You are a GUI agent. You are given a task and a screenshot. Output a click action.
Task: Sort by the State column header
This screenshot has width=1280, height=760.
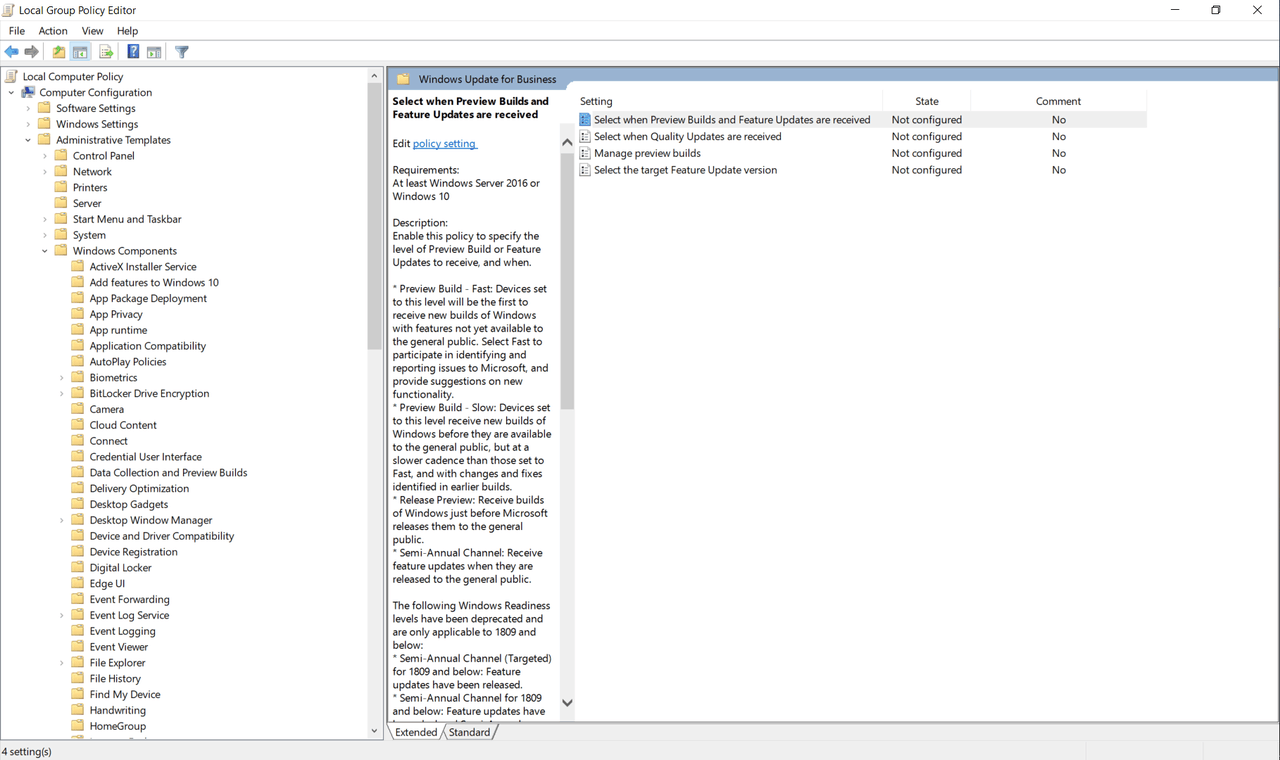point(927,101)
